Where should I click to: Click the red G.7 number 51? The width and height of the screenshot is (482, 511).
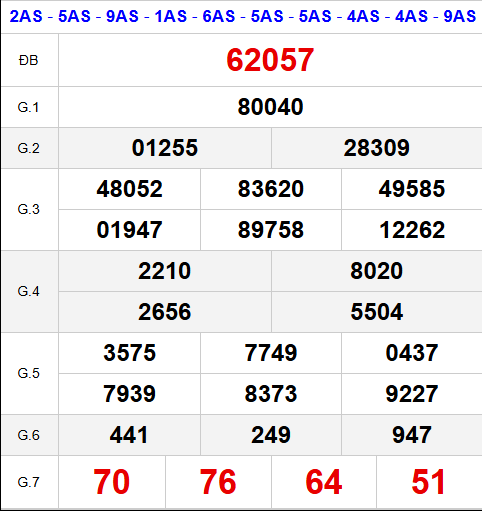coord(428,482)
